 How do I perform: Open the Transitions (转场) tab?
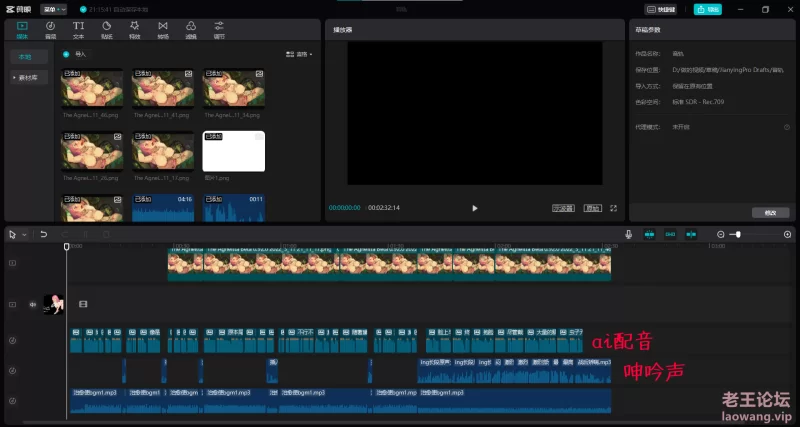(163, 28)
